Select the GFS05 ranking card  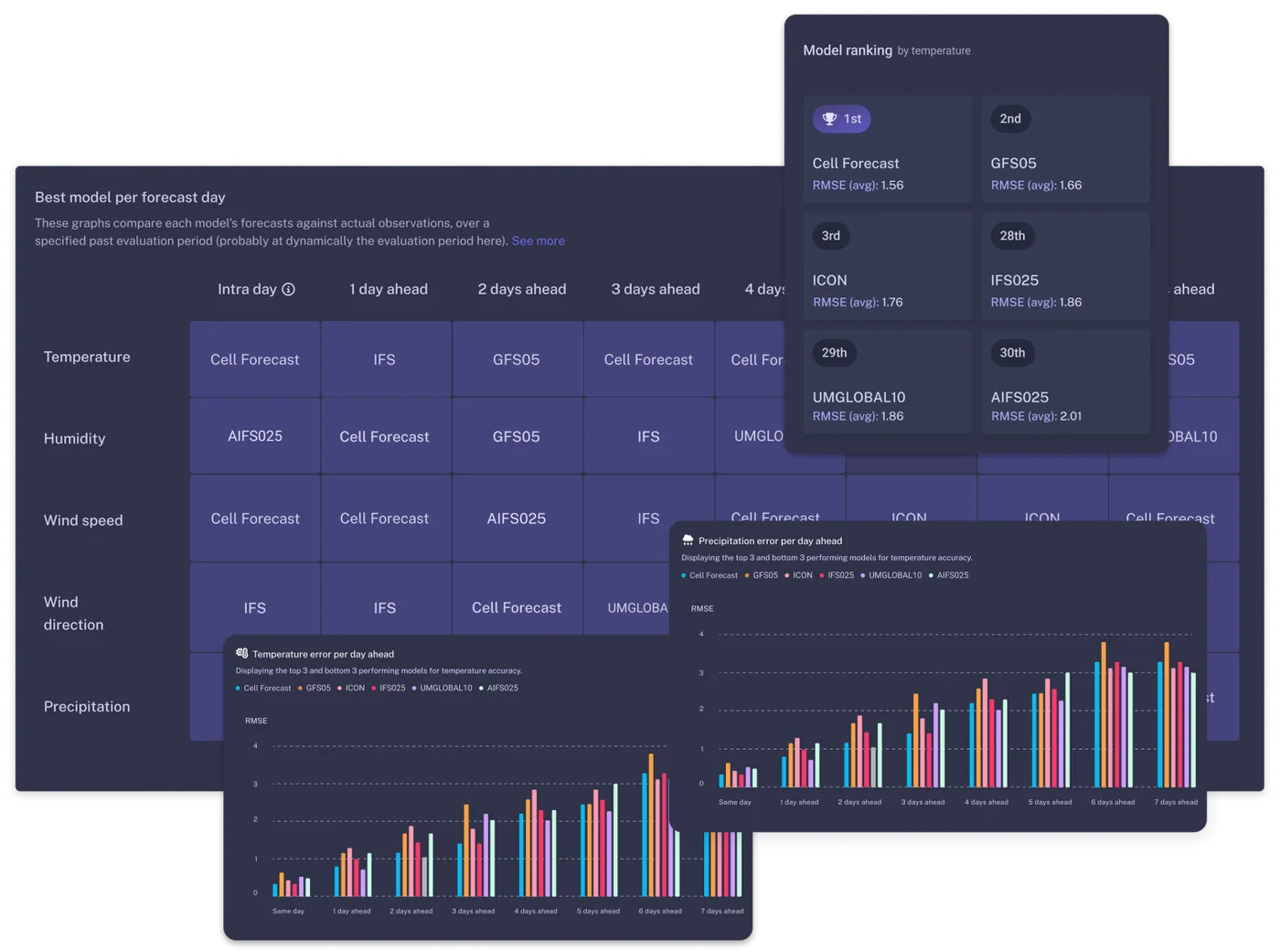(x=1065, y=149)
